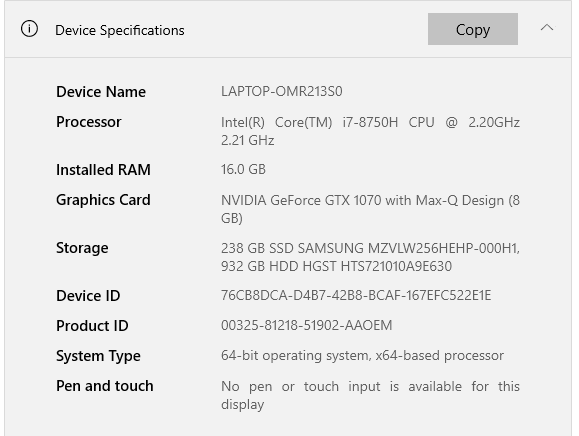Click the Processor label

pos(89,122)
